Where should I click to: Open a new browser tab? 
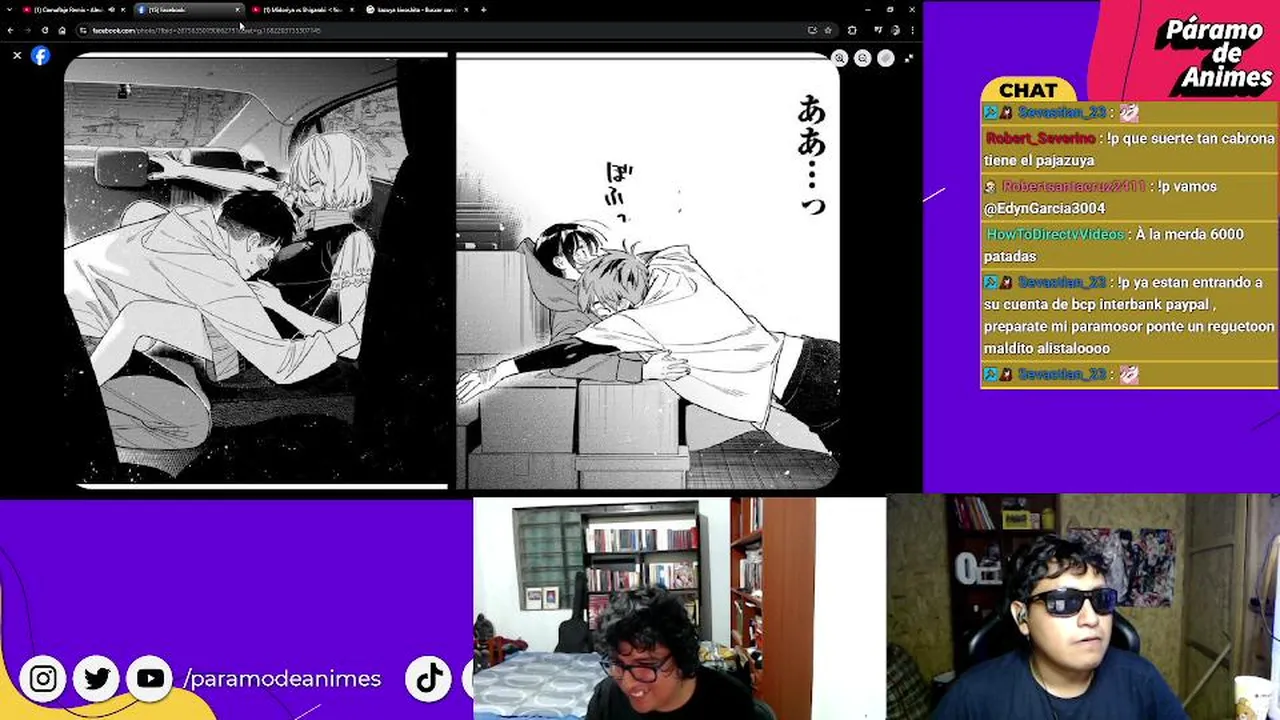click(483, 10)
